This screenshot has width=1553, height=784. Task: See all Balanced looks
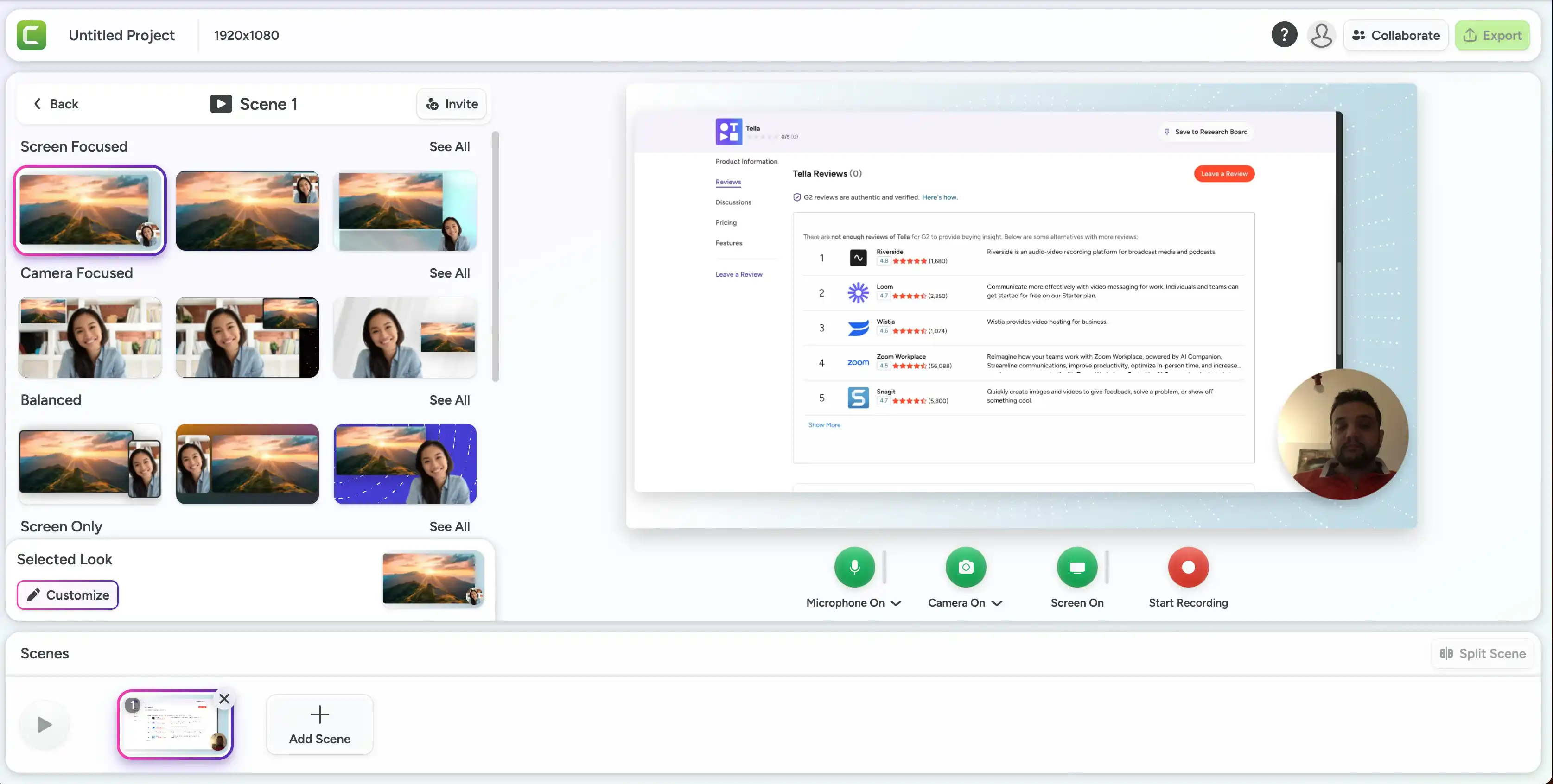point(449,400)
